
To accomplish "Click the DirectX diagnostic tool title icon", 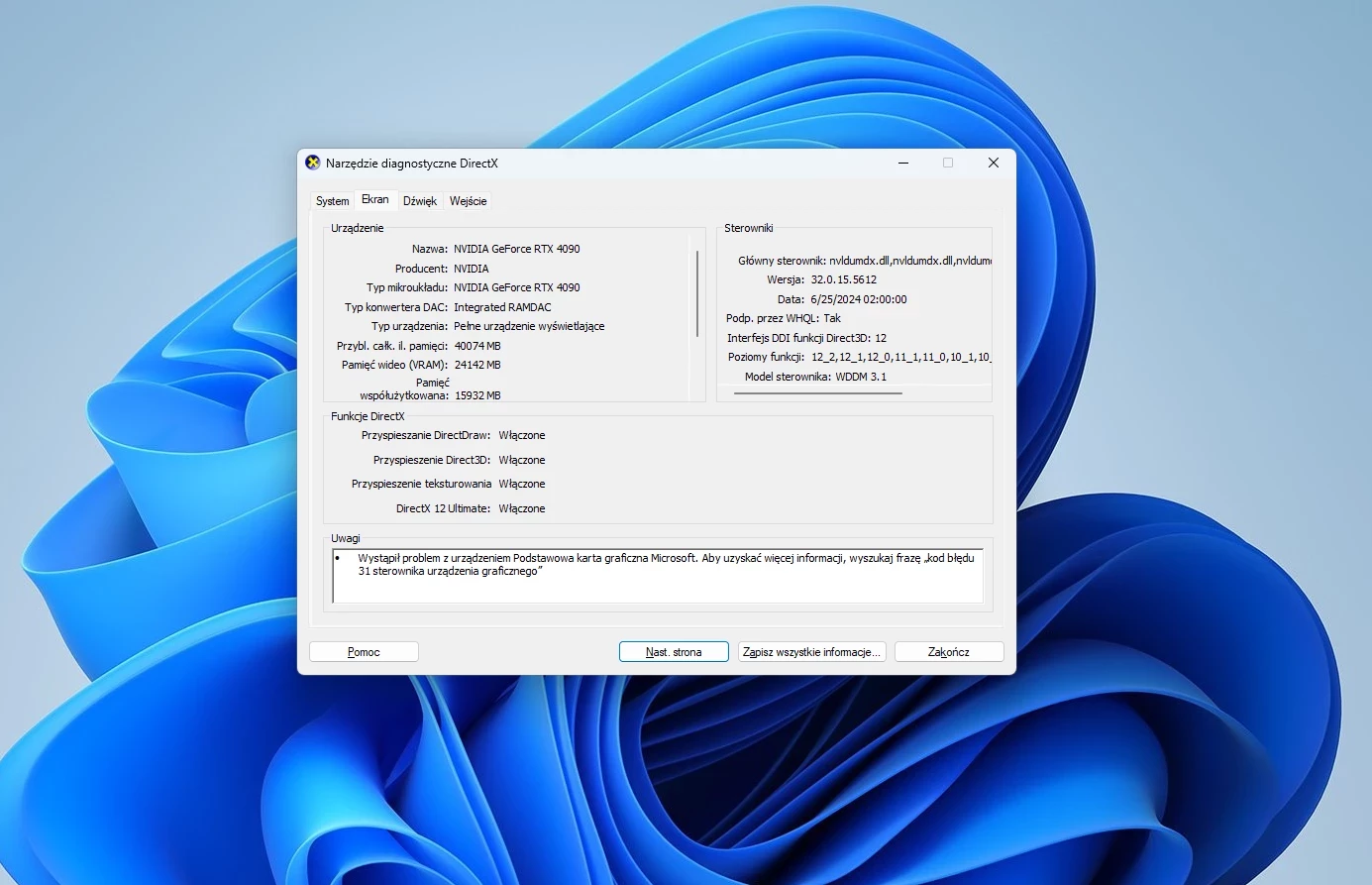I will (313, 163).
